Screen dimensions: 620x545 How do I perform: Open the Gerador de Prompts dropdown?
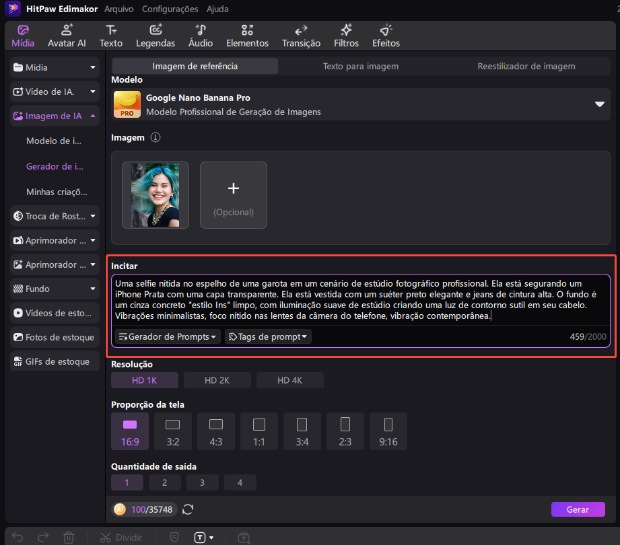[168, 337]
